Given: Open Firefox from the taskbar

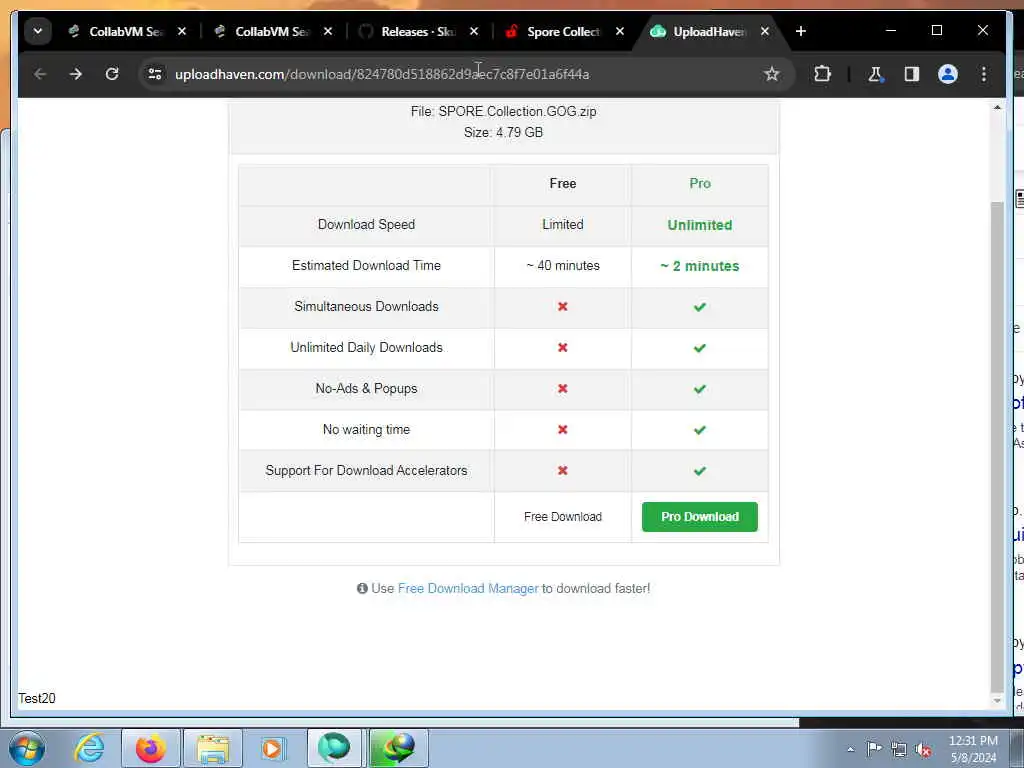Looking at the screenshot, I should (151, 748).
